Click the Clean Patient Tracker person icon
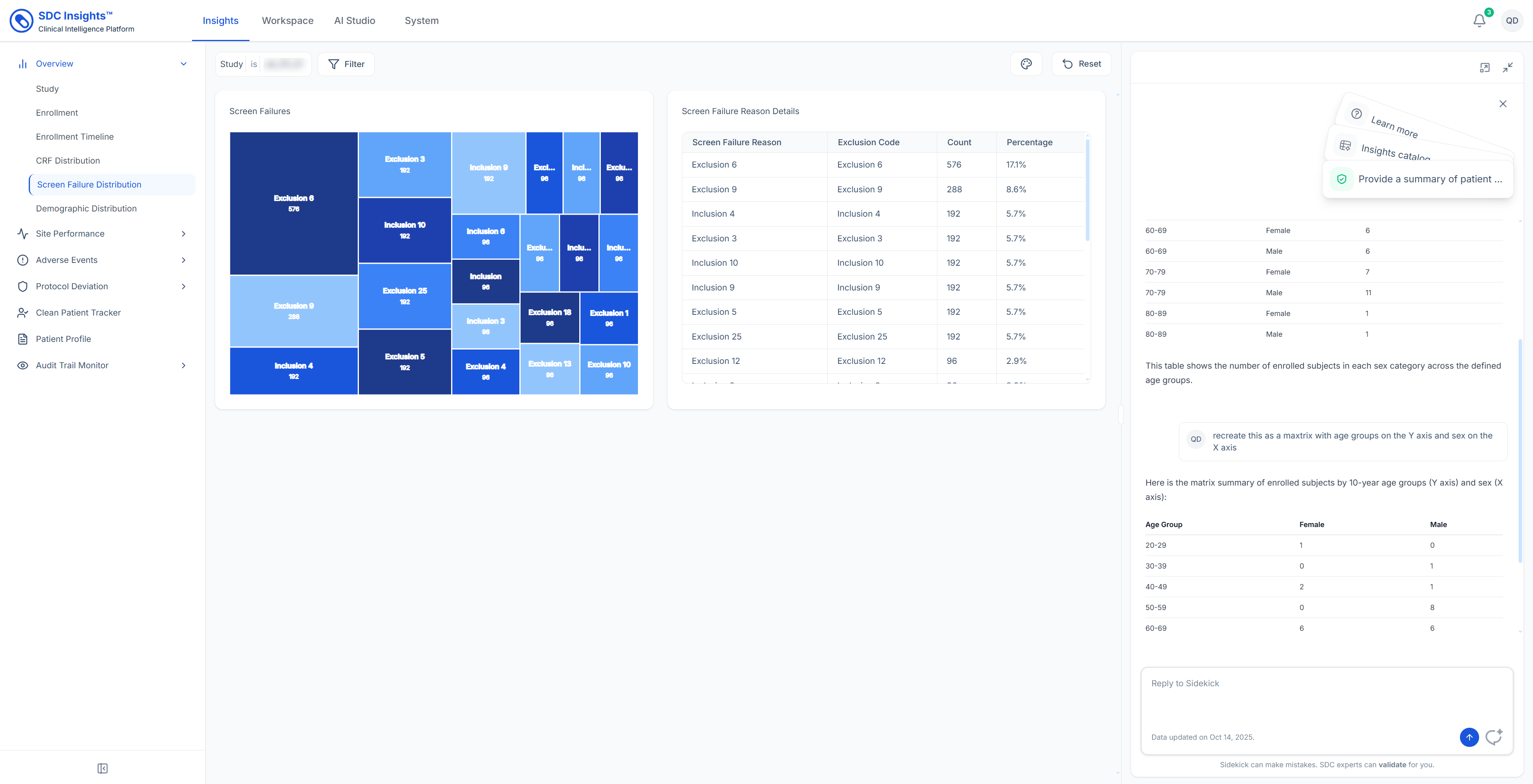This screenshot has width=1533, height=784. coord(23,313)
